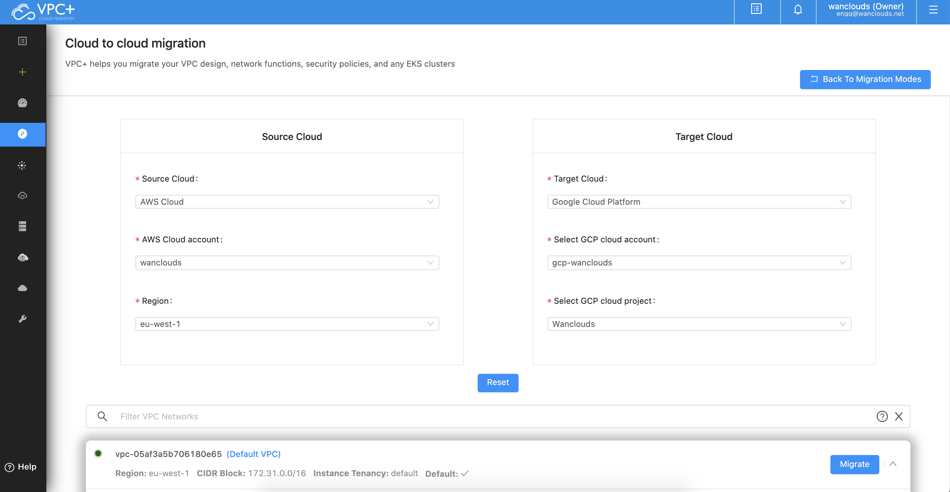The image size is (950, 492).
Task: Click Migrate for vpc-05af3a5b706180e65
Action: 854,465
